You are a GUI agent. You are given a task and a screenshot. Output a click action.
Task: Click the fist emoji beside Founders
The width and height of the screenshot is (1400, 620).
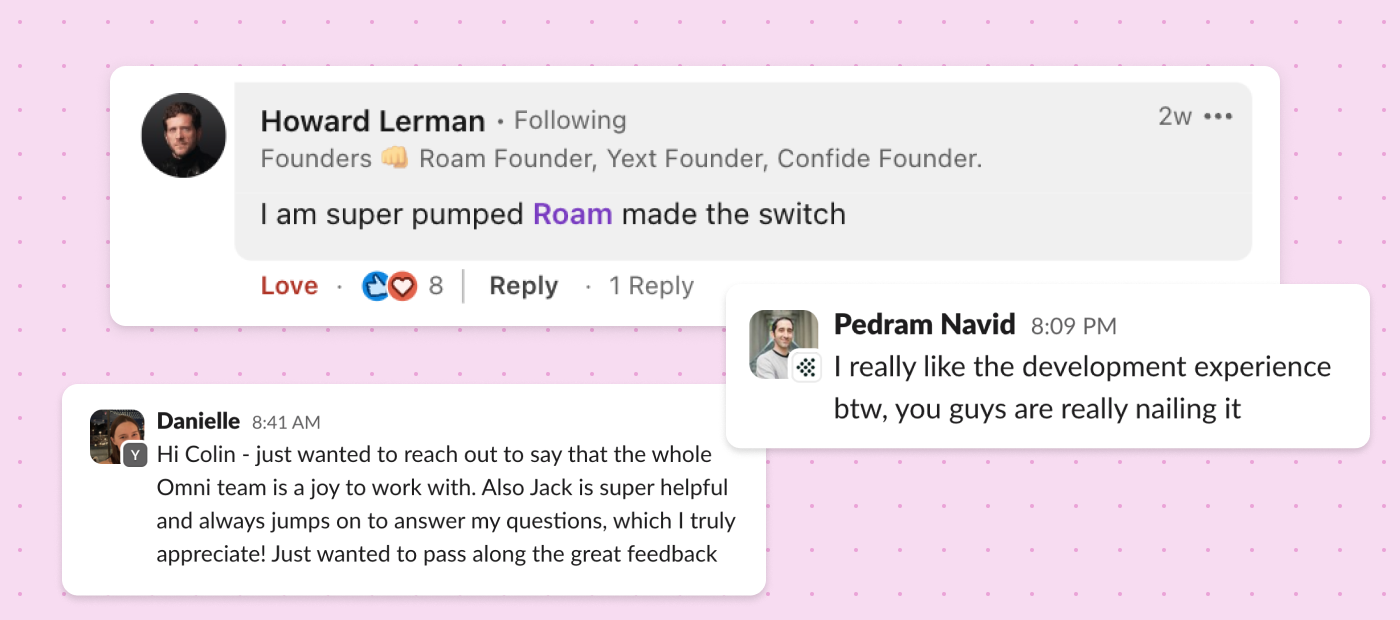click(x=394, y=158)
